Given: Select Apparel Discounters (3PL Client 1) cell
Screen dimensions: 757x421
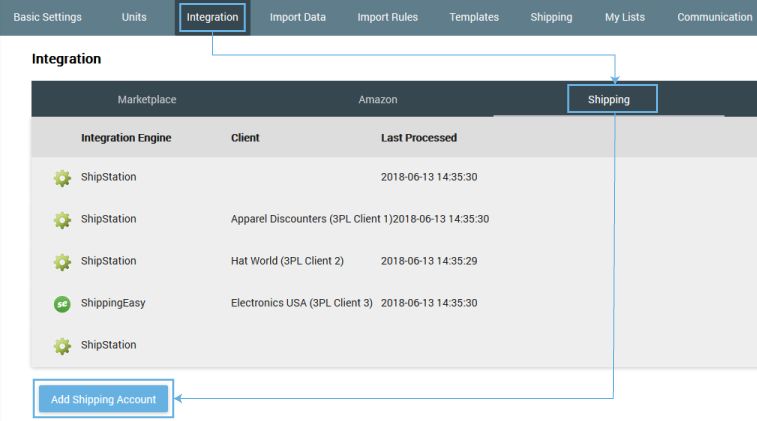Looking at the screenshot, I should tap(311, 219).
